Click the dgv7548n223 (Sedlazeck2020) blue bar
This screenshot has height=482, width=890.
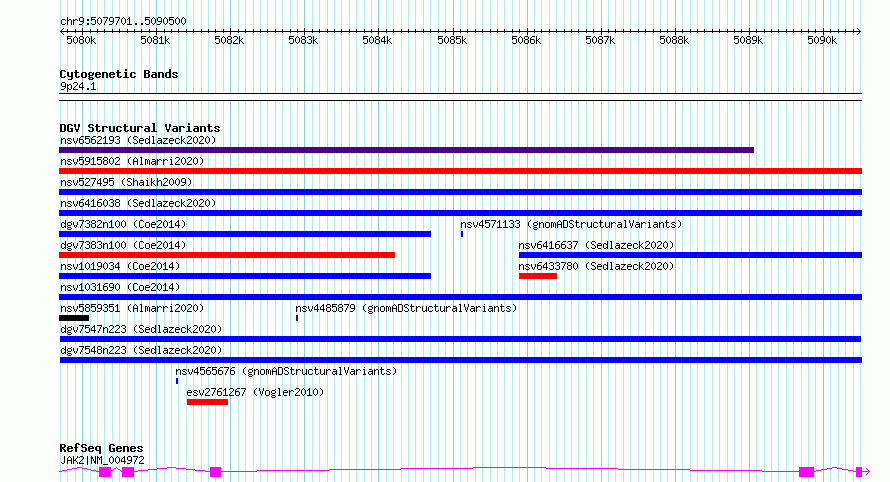460,360
